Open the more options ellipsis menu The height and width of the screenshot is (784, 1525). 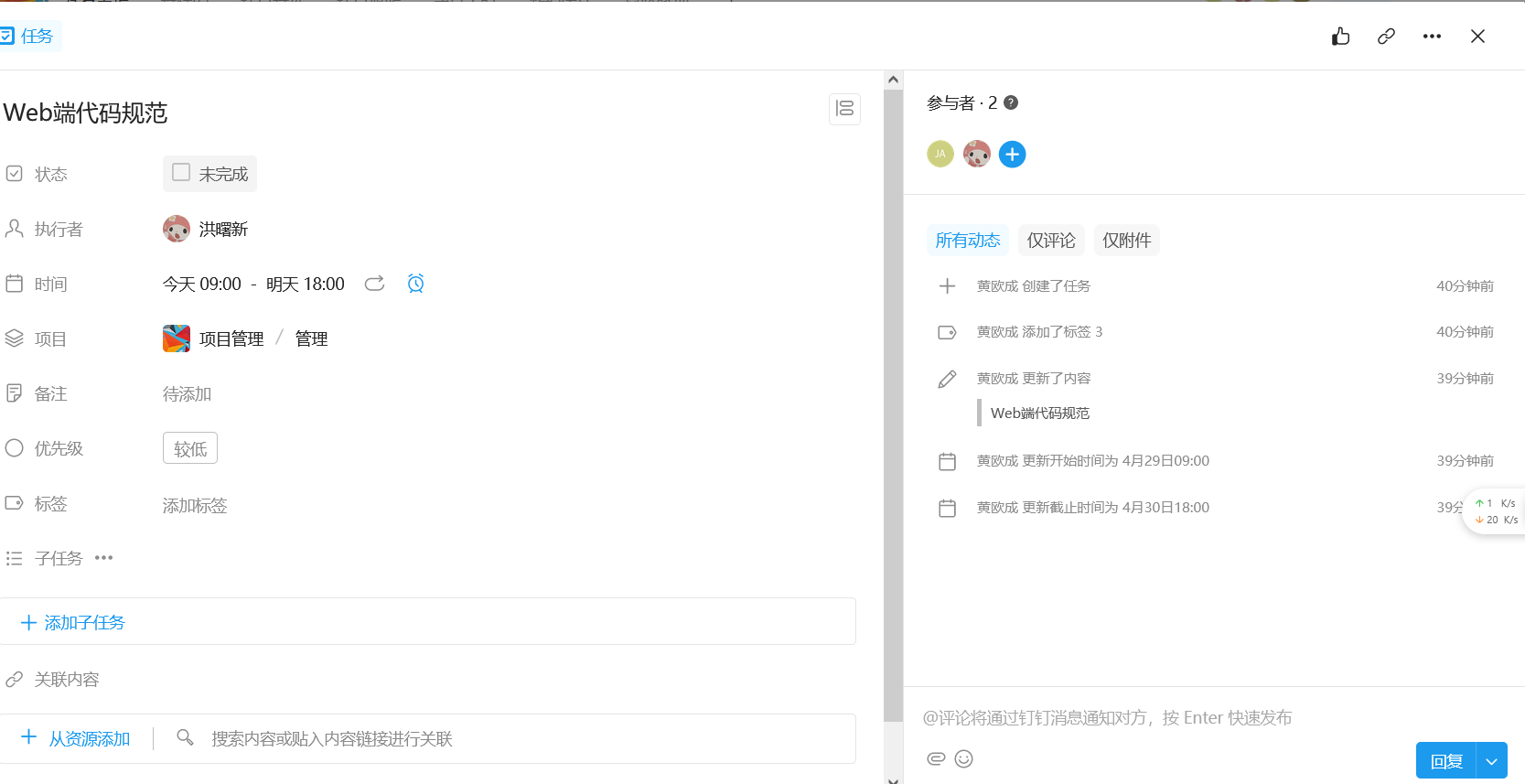1432,37
